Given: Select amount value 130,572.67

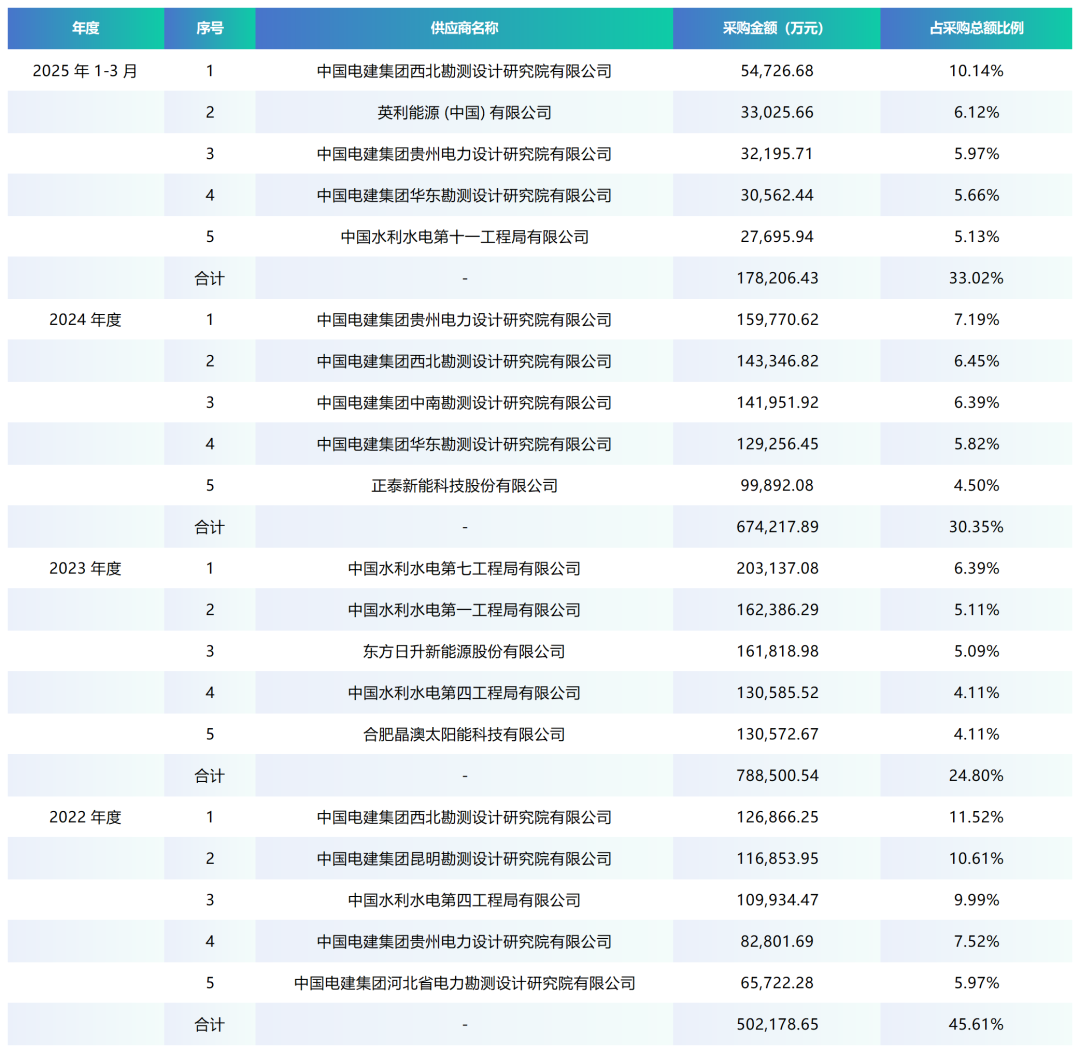Looking at the screenshot, I should coord(777,734).
